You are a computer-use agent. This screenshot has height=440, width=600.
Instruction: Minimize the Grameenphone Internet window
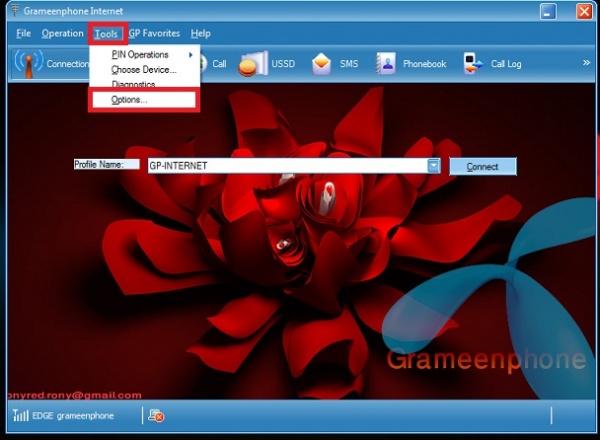[x=548, y=11]
